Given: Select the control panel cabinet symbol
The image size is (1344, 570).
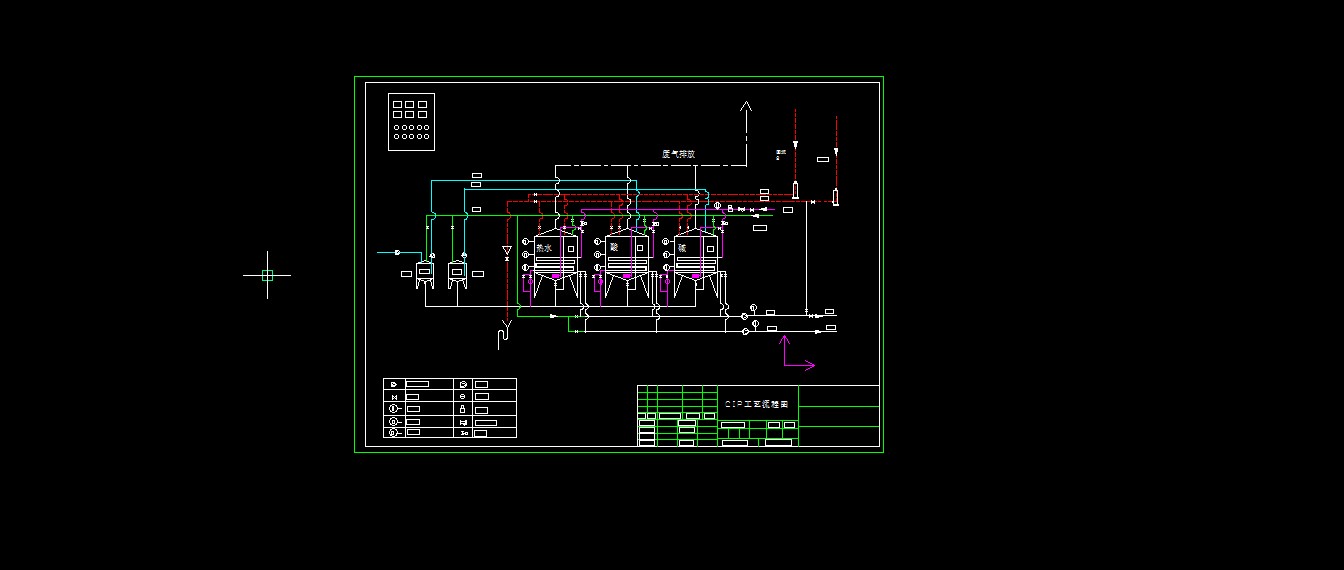Looking at the screenshot, I should tap(412, 122).
